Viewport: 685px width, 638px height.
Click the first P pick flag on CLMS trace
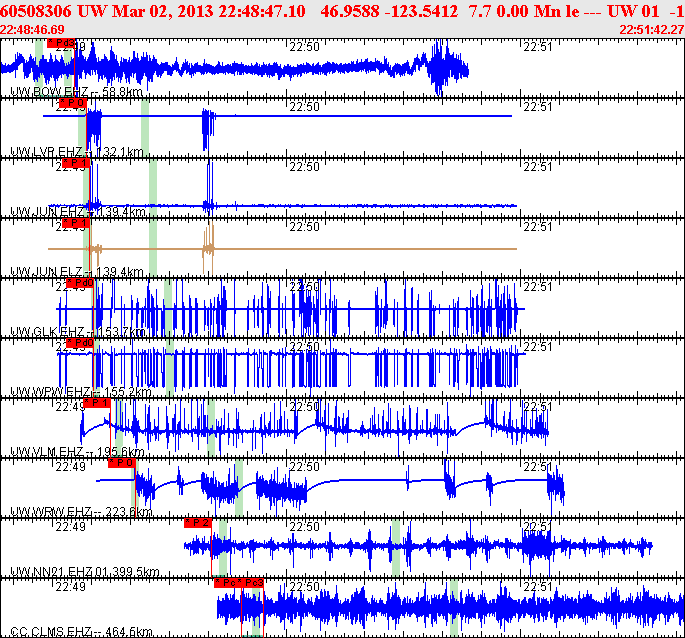(227, 582)
